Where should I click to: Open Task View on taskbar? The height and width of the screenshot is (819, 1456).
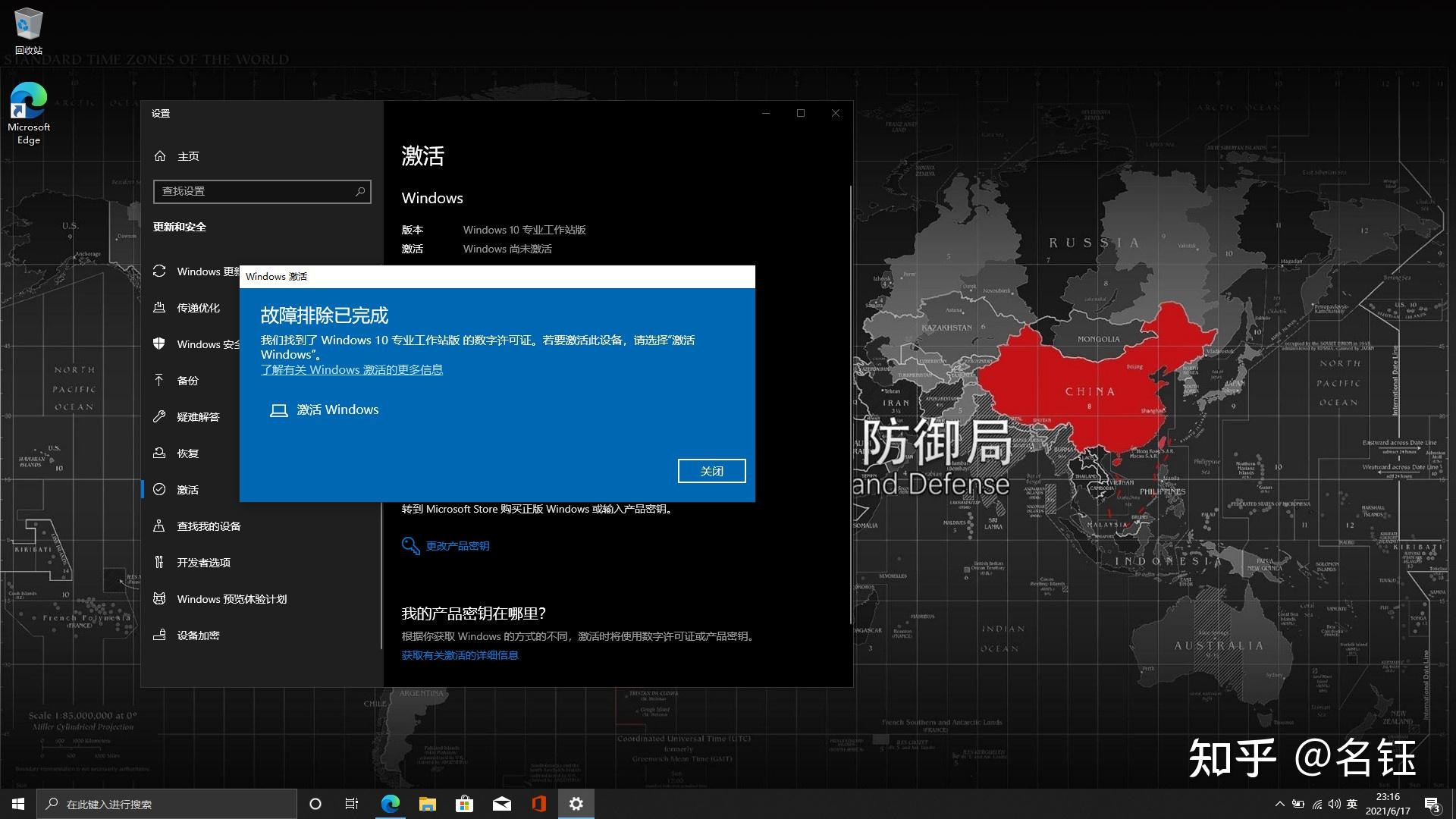pyautogui.click(x=352, y=804)
